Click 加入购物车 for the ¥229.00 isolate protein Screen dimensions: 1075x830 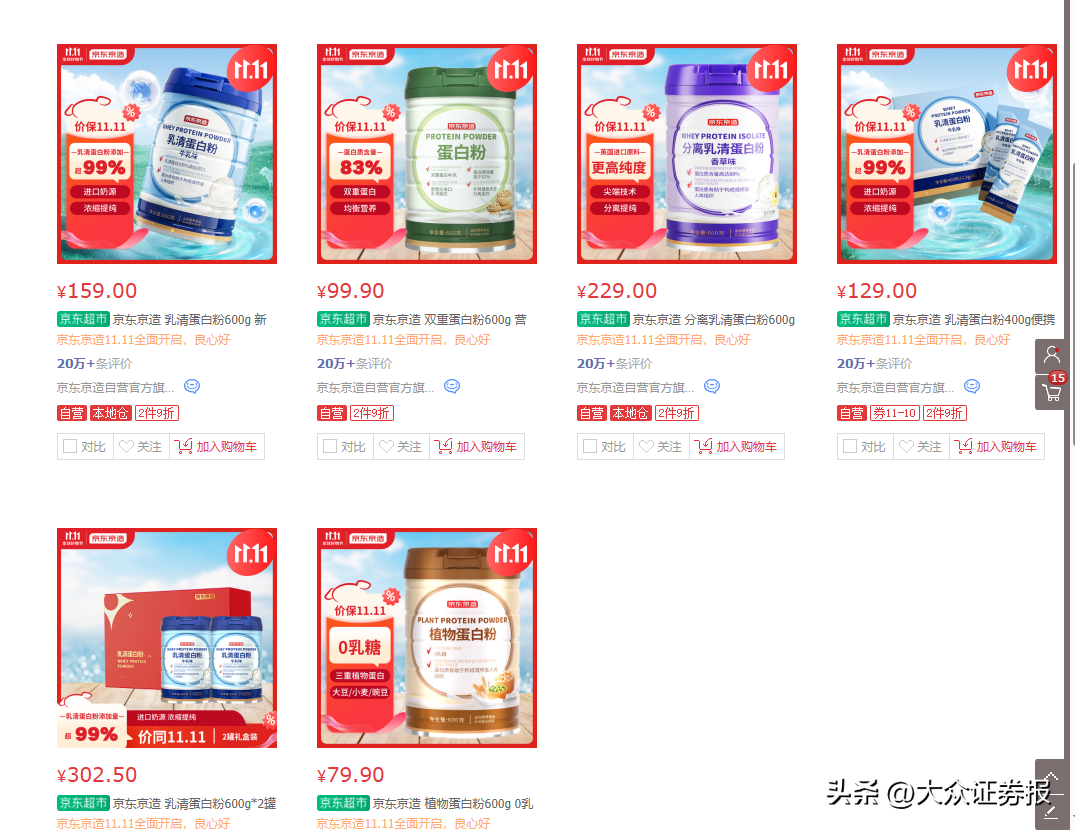click(736, 447)
